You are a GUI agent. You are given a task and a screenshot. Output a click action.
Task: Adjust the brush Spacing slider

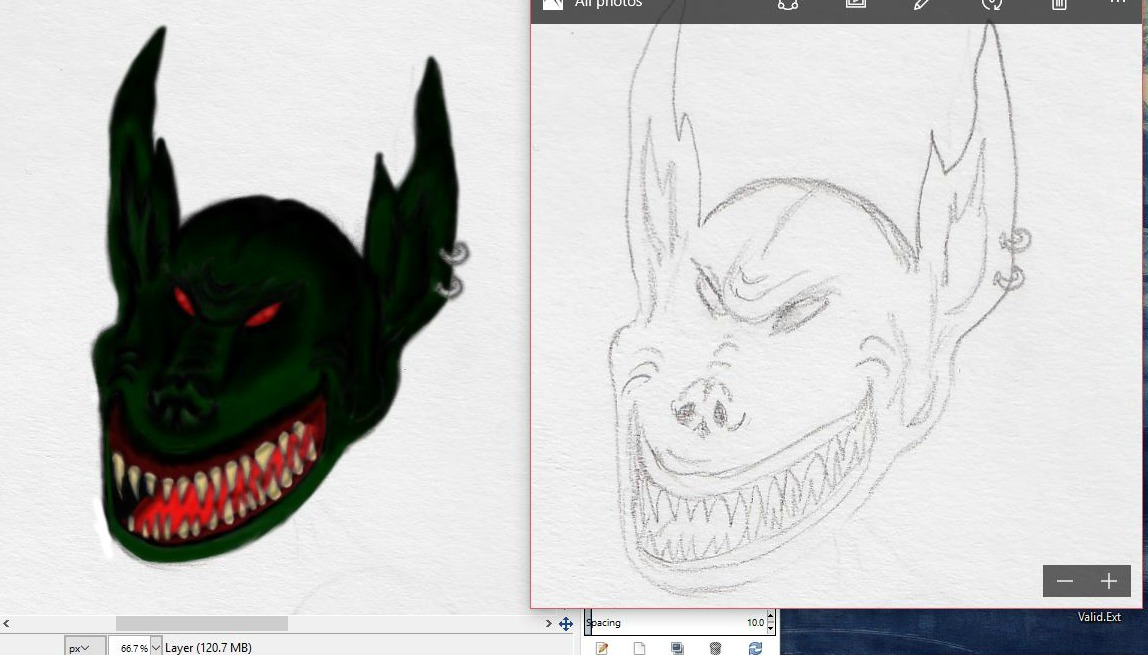pyautogui.click(x=670, y=623)
